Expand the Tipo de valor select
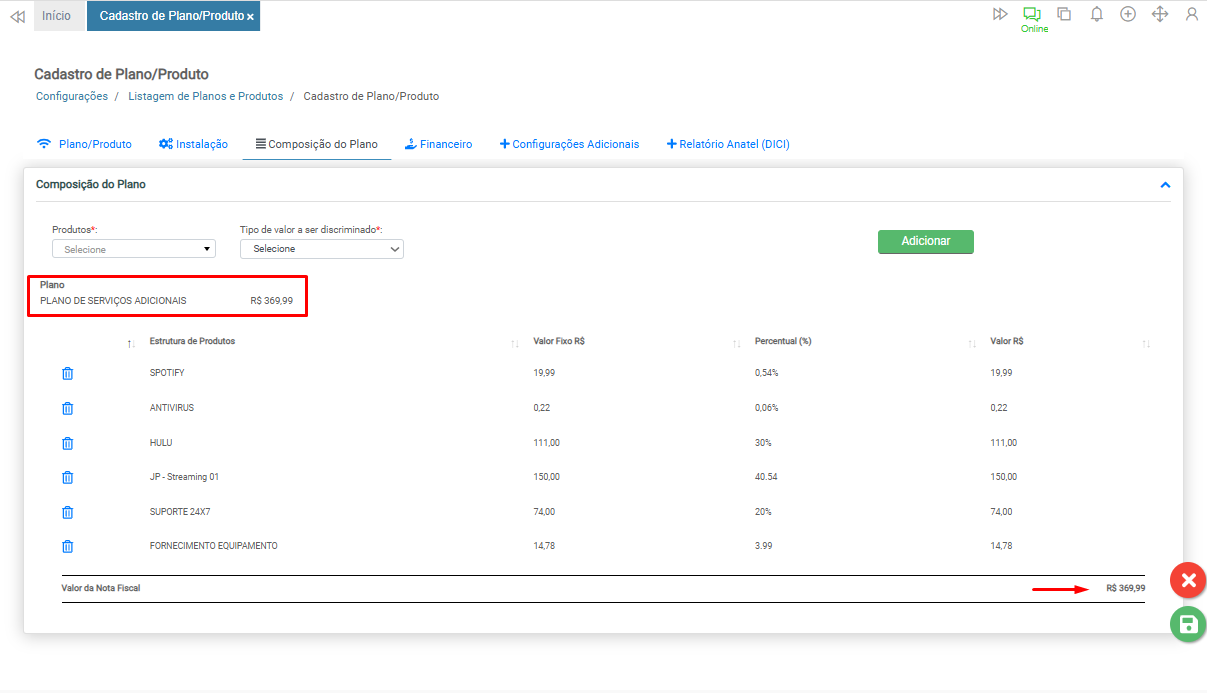Image resolution: width=1207 pixels, height=693 pixels. coord(321,249)
